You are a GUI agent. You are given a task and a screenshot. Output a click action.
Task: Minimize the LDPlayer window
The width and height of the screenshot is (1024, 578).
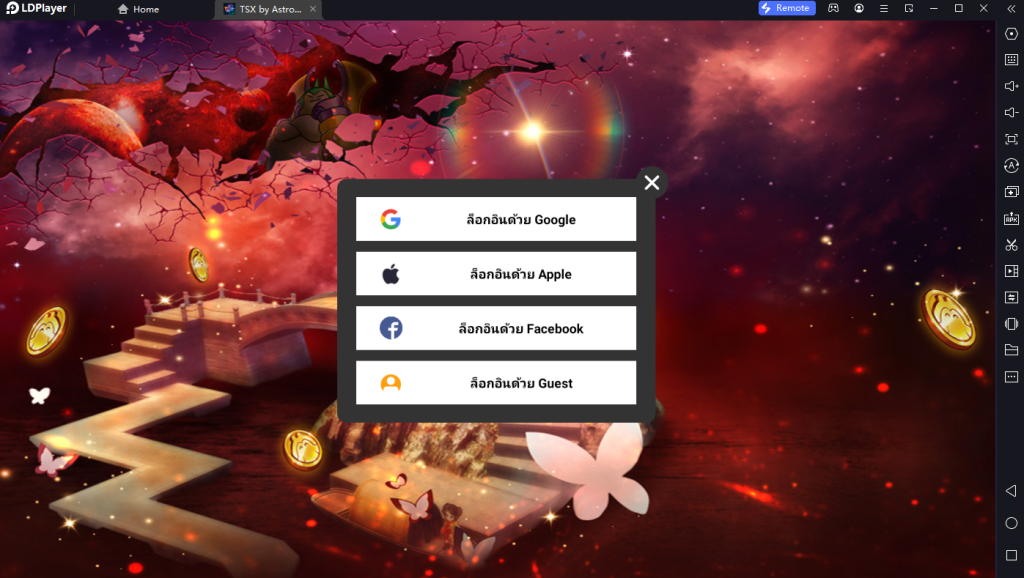coord(934,8)
